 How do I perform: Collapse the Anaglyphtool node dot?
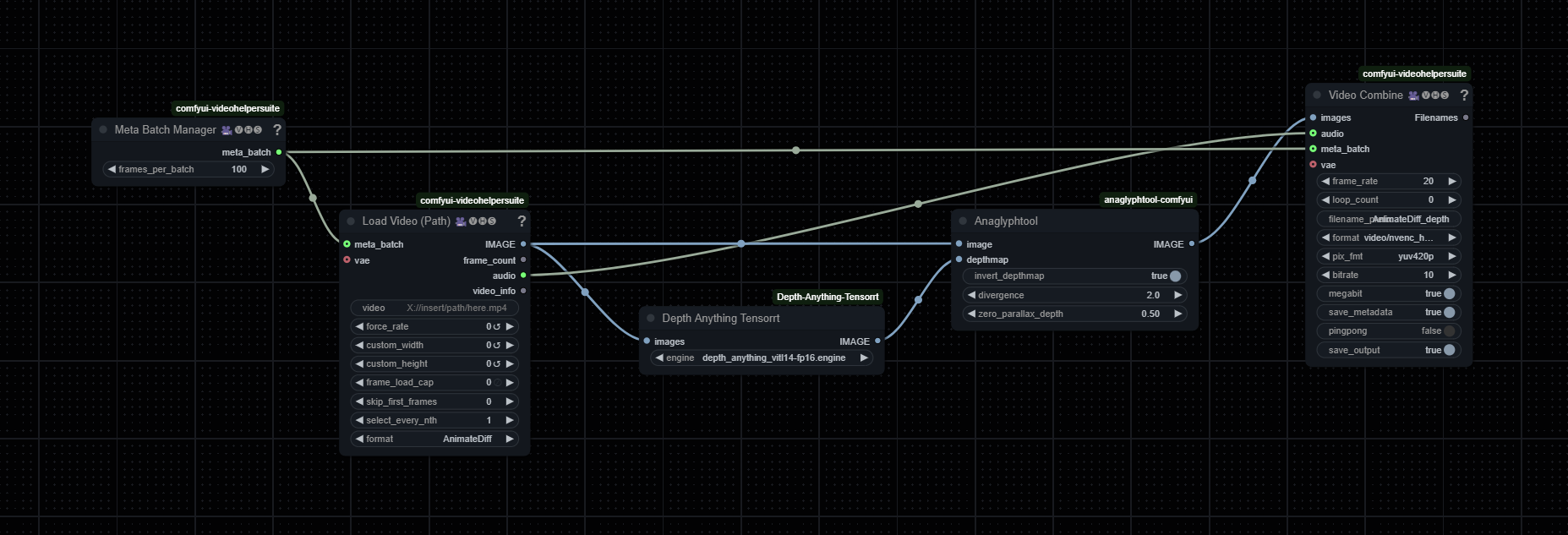click(x=962, y=221)
